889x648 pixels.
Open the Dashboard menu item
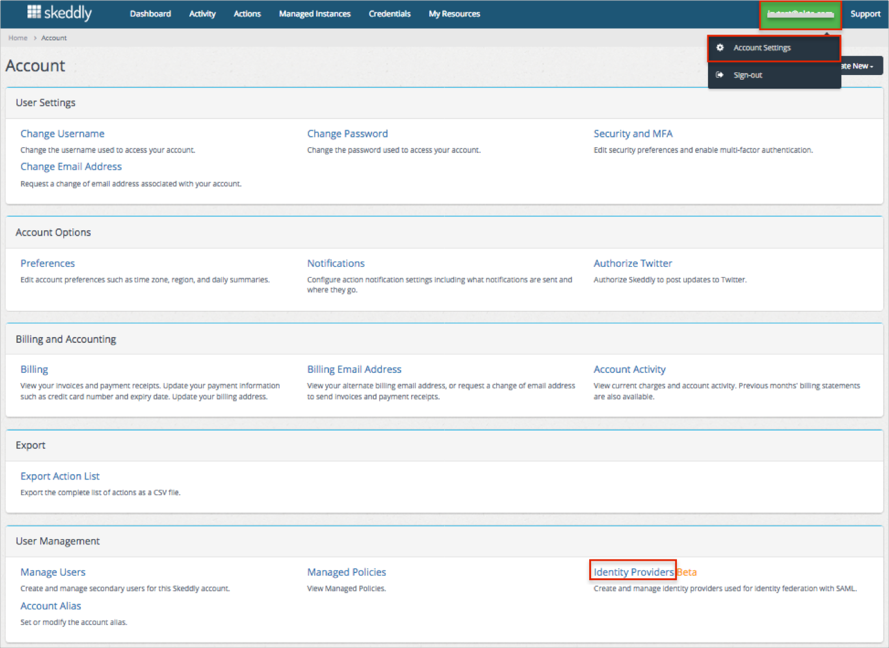[x=150, y=14]
